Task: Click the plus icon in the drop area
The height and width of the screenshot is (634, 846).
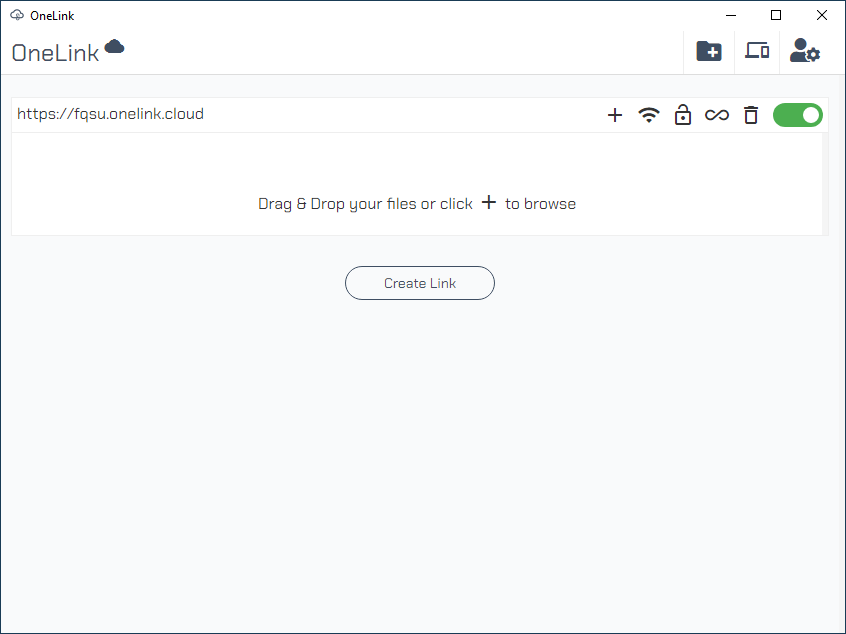Action: click(488, 202)
